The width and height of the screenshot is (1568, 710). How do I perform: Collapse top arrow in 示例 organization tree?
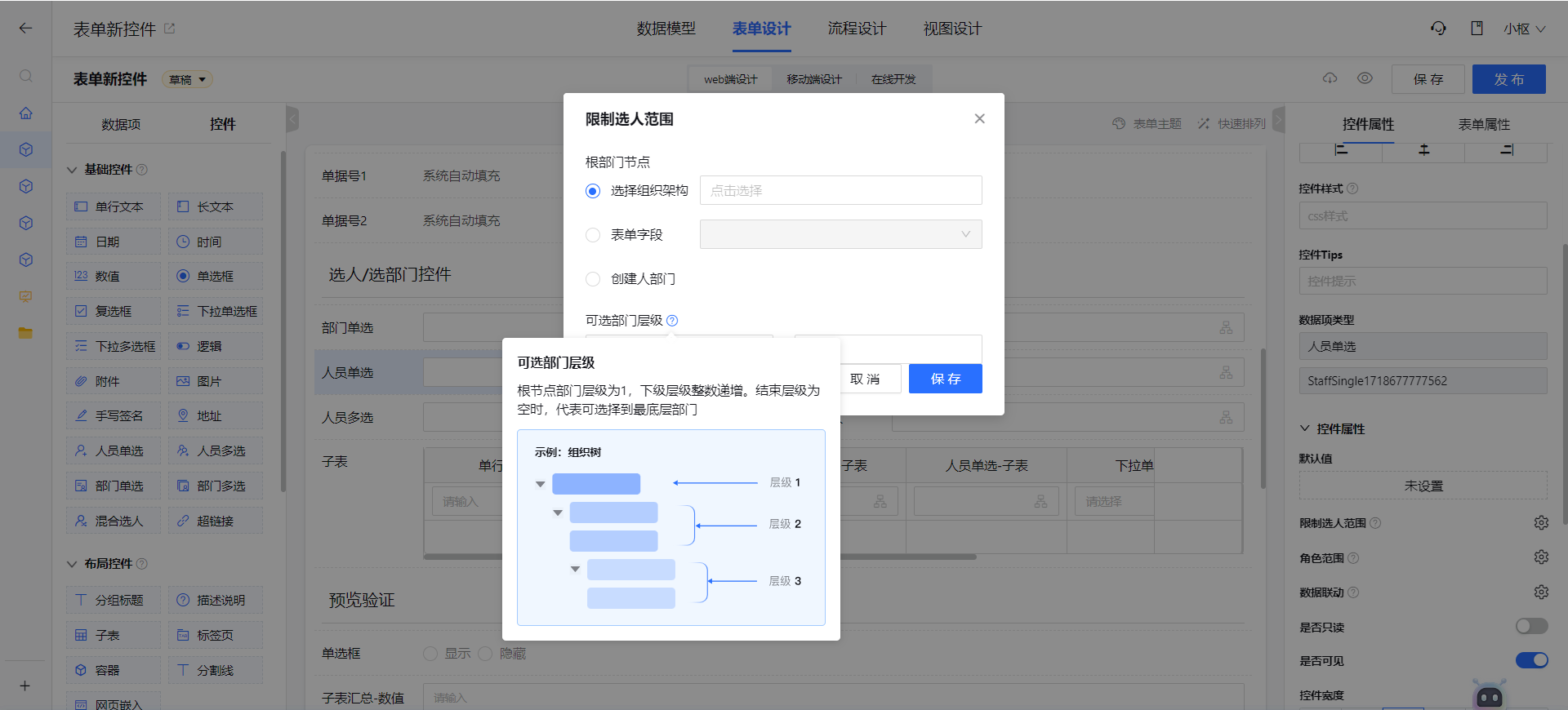pos(540,484)
